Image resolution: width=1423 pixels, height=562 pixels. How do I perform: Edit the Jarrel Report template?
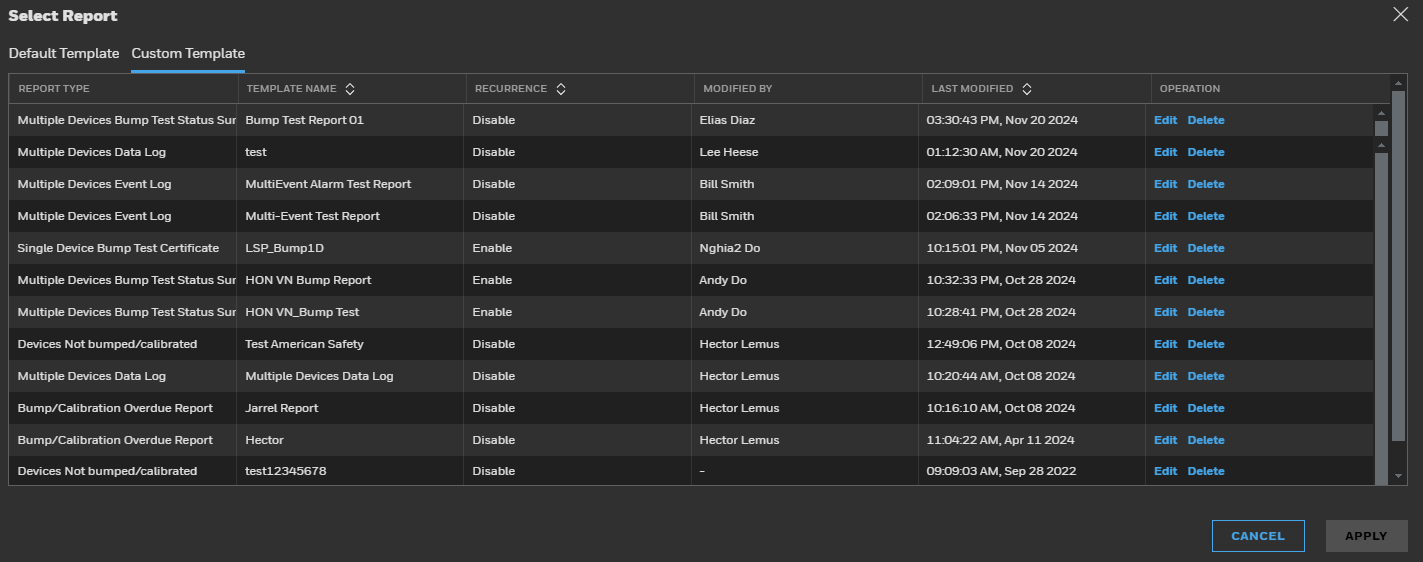[x=1165, y=408]
